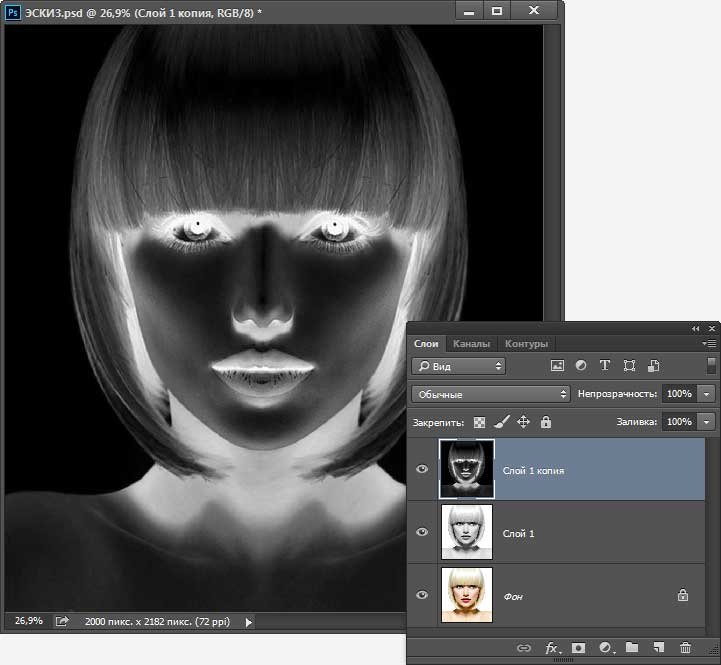The image size is (721, 665).
Task: Close the Layers panel
Action: (712, 329)
